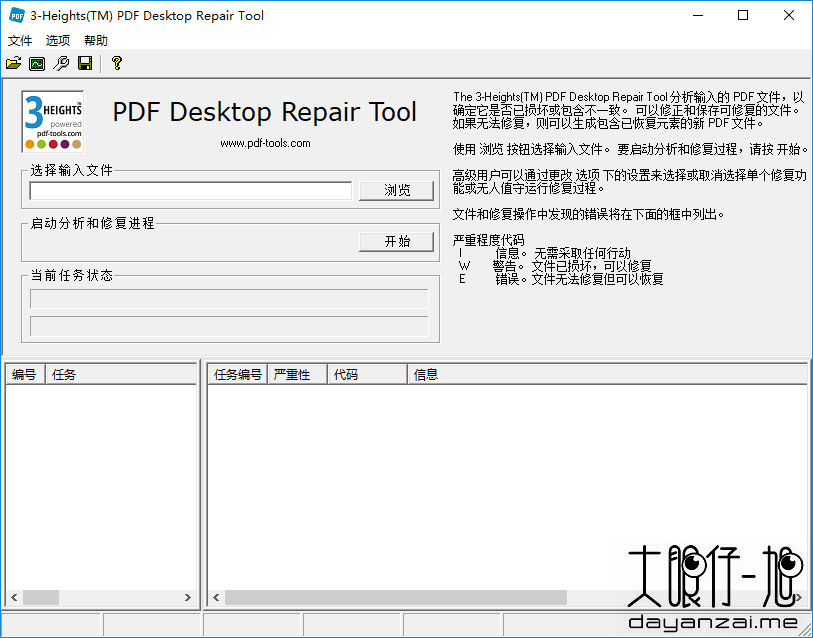This screenshot has width=813, height=638.
Task: Click the wrench repair toolbar icon
Action: [x=61, y=63]
